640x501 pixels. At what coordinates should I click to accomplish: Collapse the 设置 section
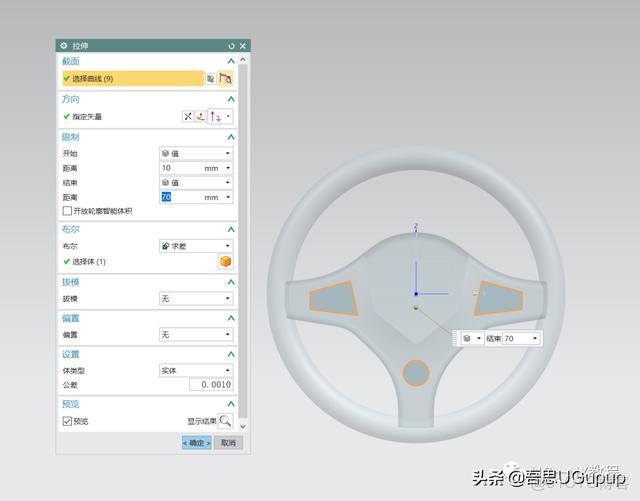coord(231,354)
